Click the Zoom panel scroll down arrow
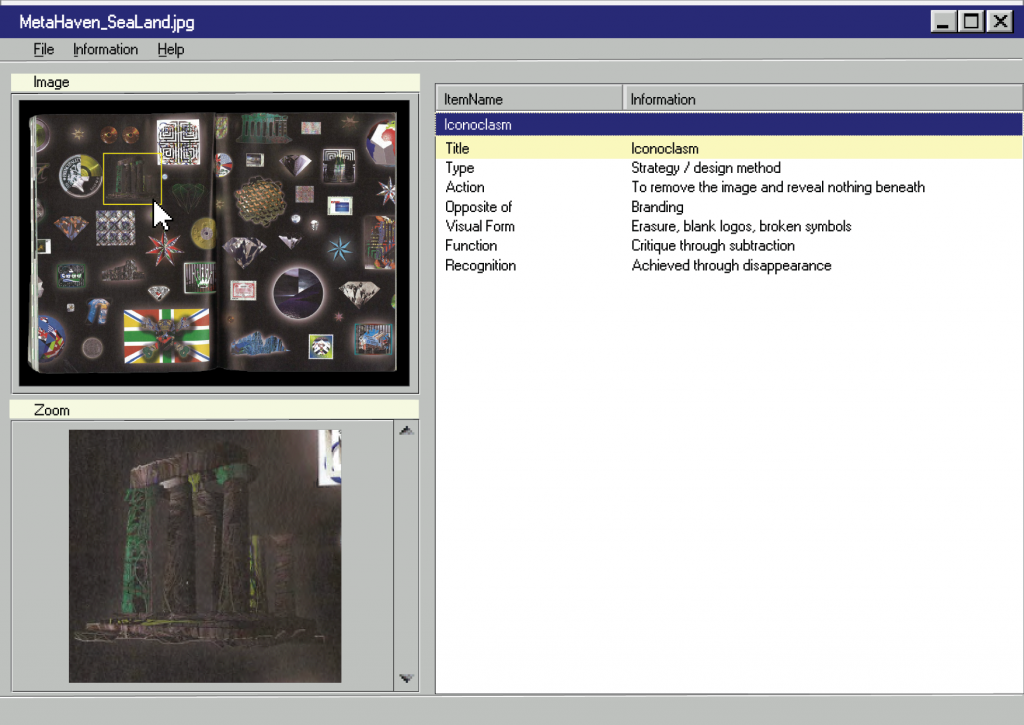The image size is (1024, 725). point(406,678)
